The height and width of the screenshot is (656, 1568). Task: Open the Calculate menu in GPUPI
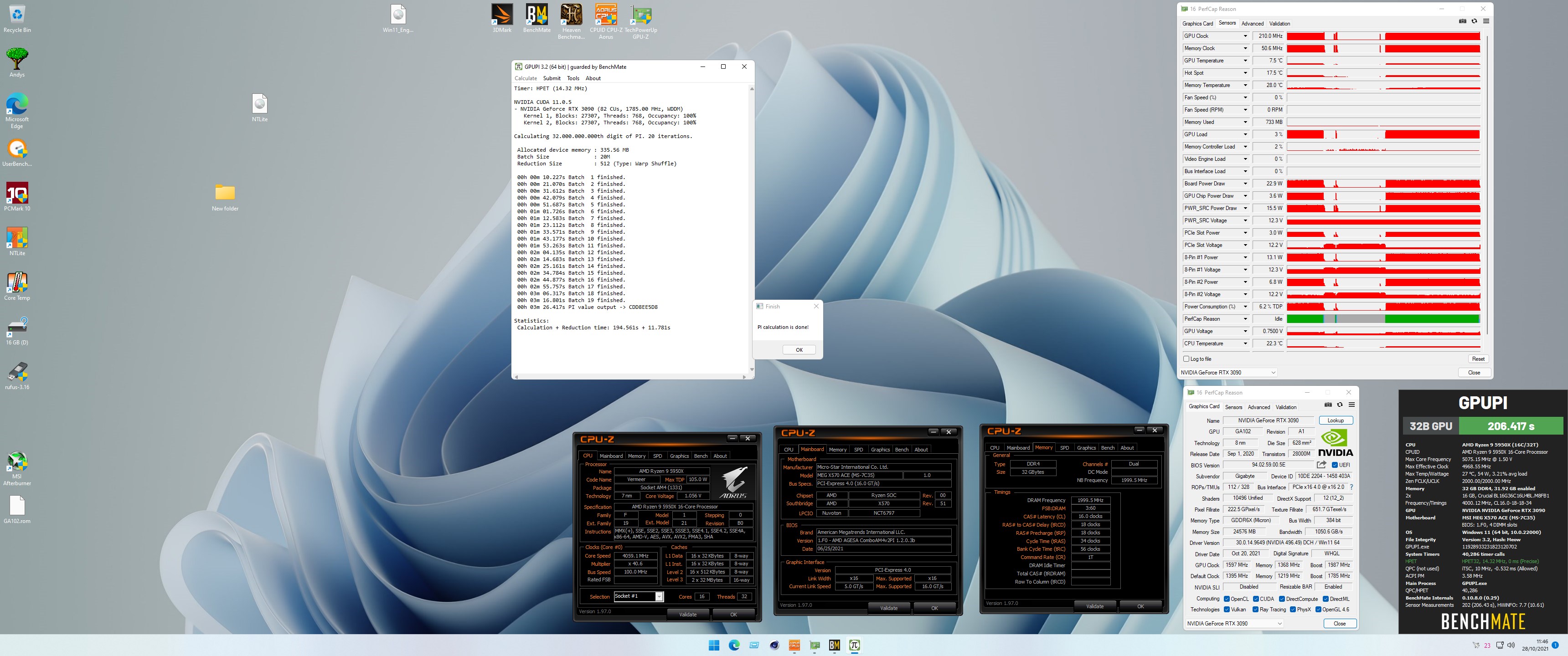[525, 78]
